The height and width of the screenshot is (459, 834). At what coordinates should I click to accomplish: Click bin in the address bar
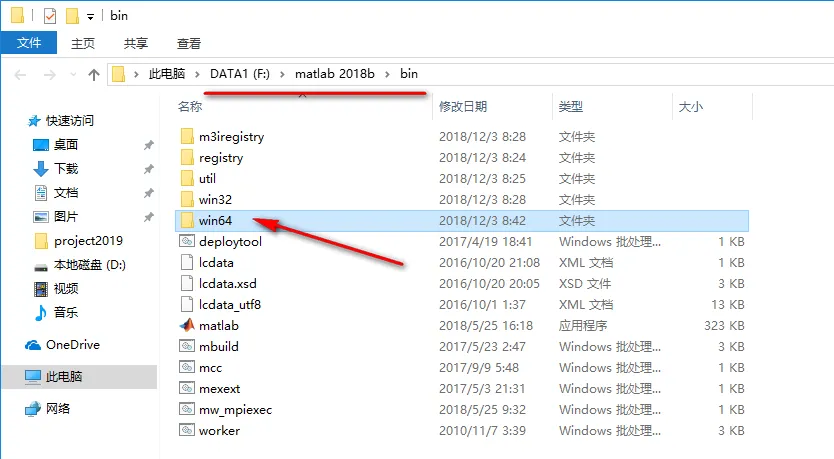tap(408, 74)
